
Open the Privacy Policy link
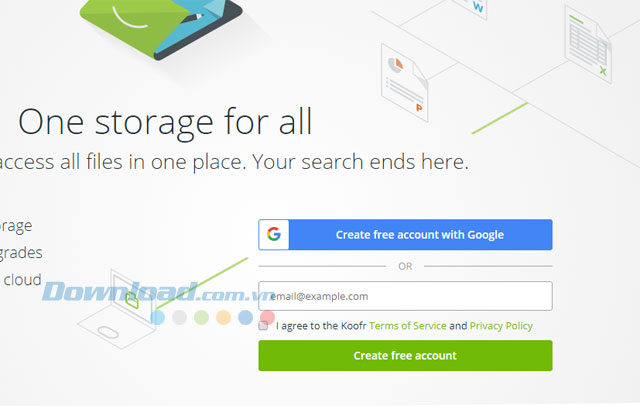(501, 326)
